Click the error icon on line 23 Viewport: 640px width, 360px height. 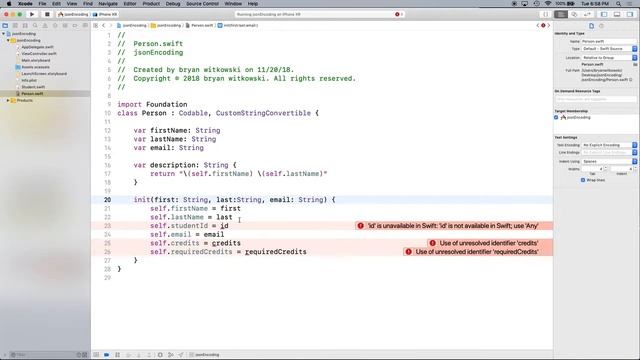click(x=360, y=226)
